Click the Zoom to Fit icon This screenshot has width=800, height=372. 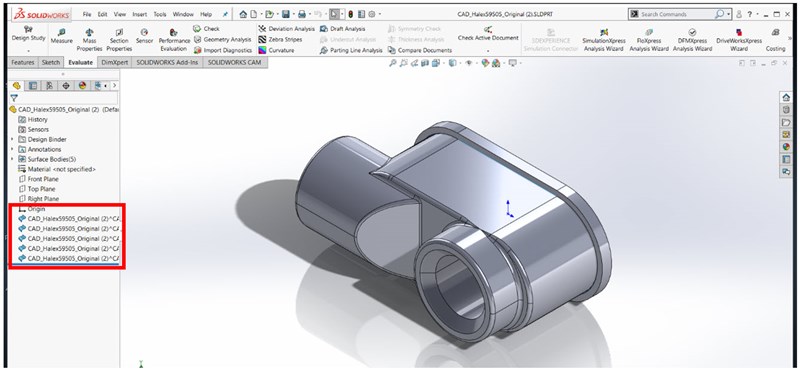tap(392, 63)
